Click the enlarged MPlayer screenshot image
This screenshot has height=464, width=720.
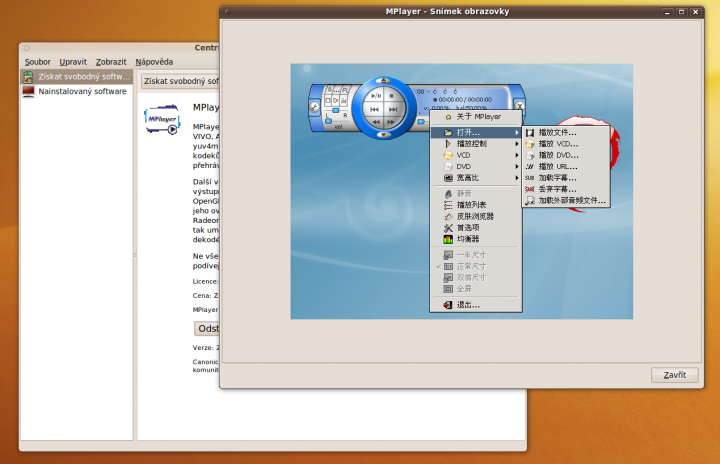click(x=461, y=191)
